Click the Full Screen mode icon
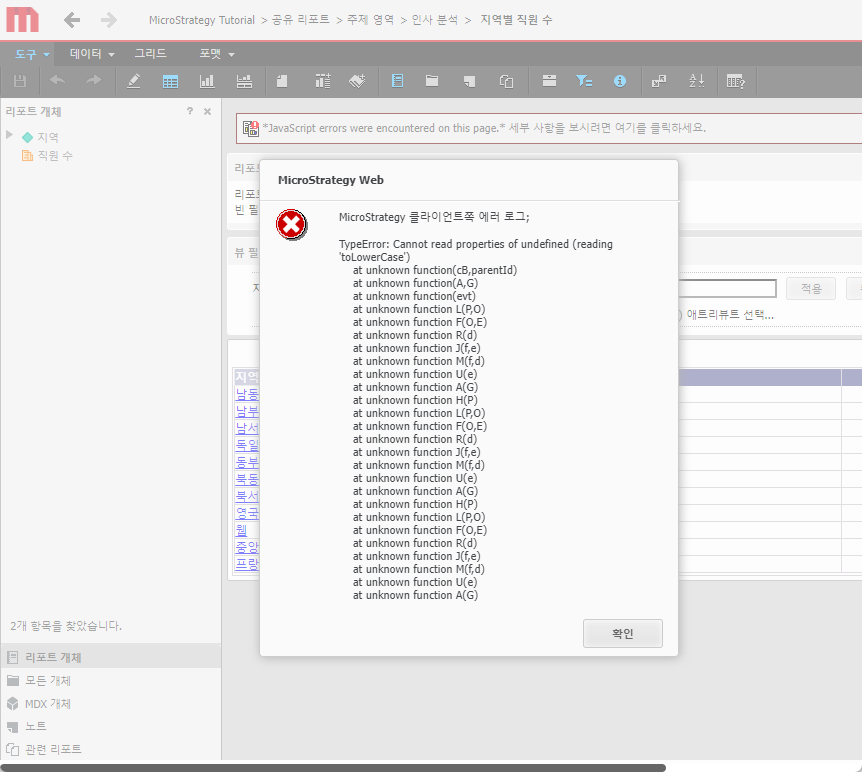Screen dimensions: 862x772 659,81
